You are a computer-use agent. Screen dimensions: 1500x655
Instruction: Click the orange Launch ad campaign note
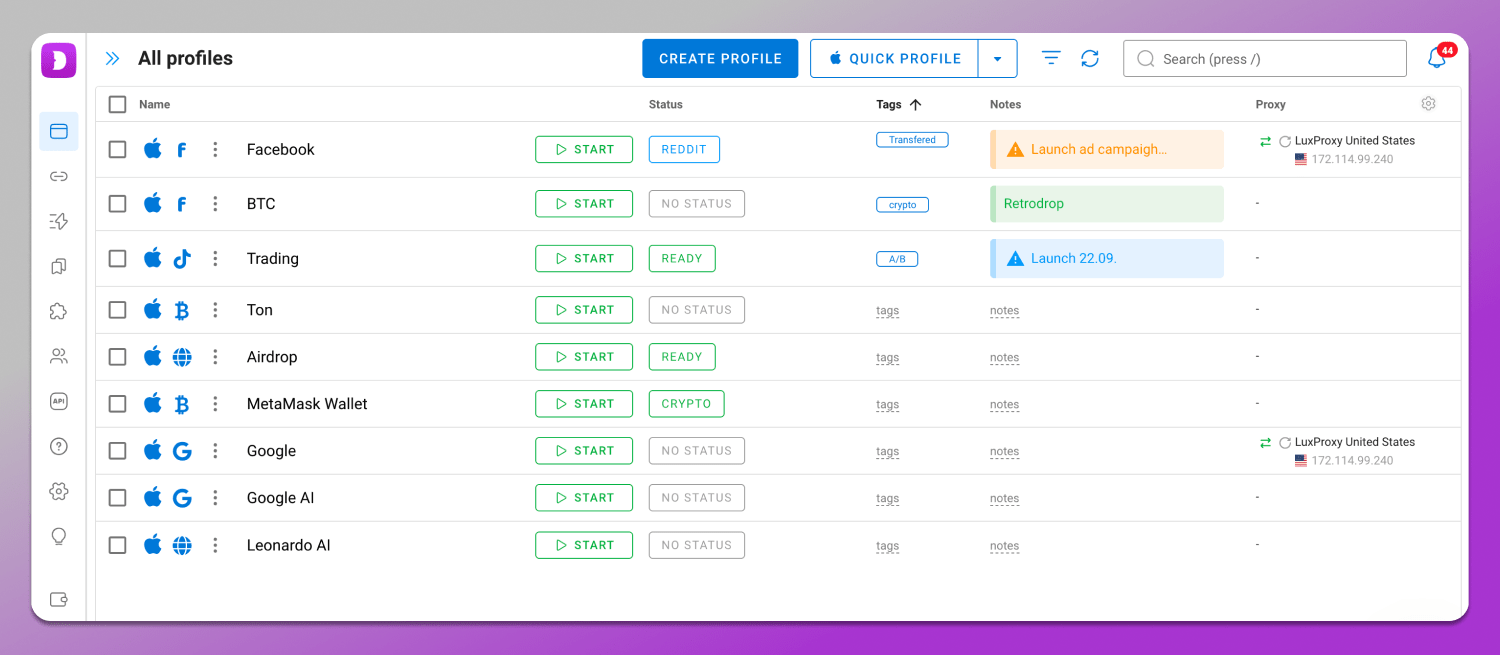[1107, 149]
